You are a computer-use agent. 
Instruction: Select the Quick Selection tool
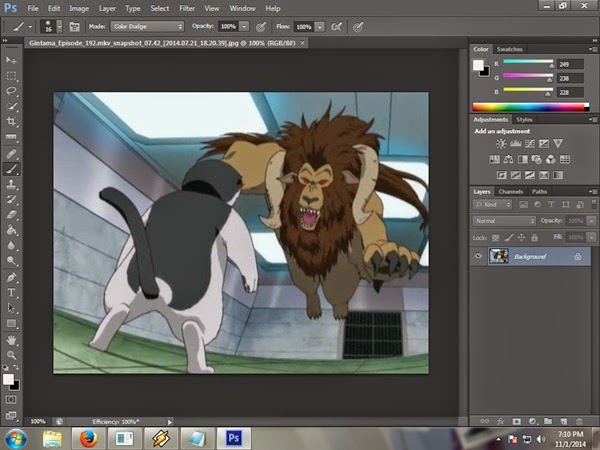11,106
